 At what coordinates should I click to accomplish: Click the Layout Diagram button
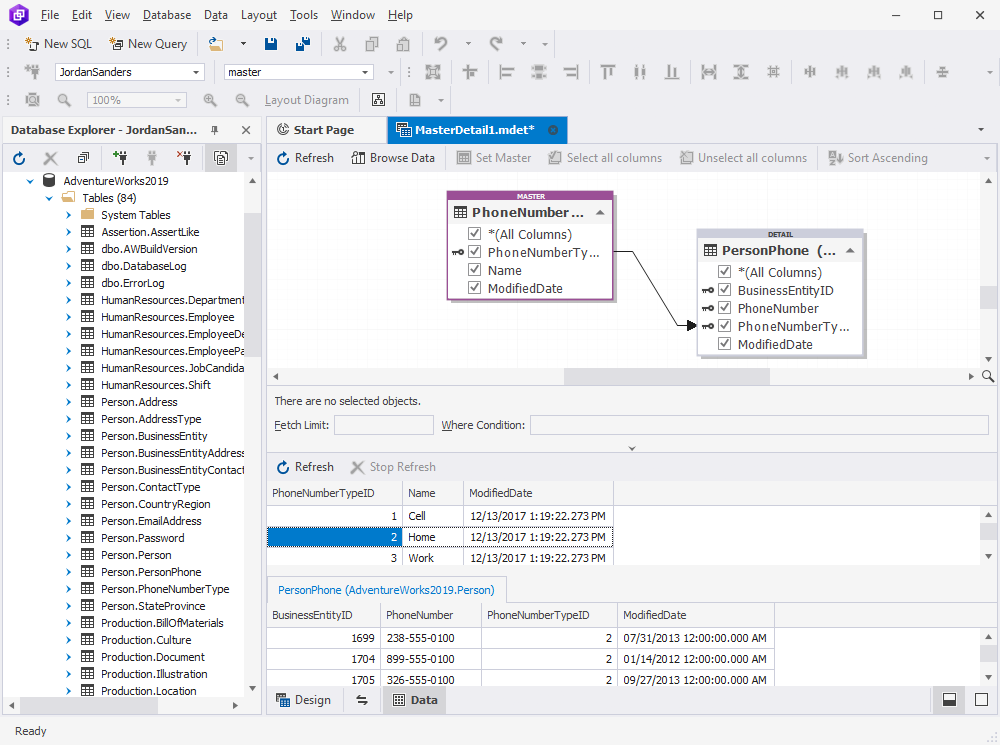pyautogui.click(x=307, y=100)
